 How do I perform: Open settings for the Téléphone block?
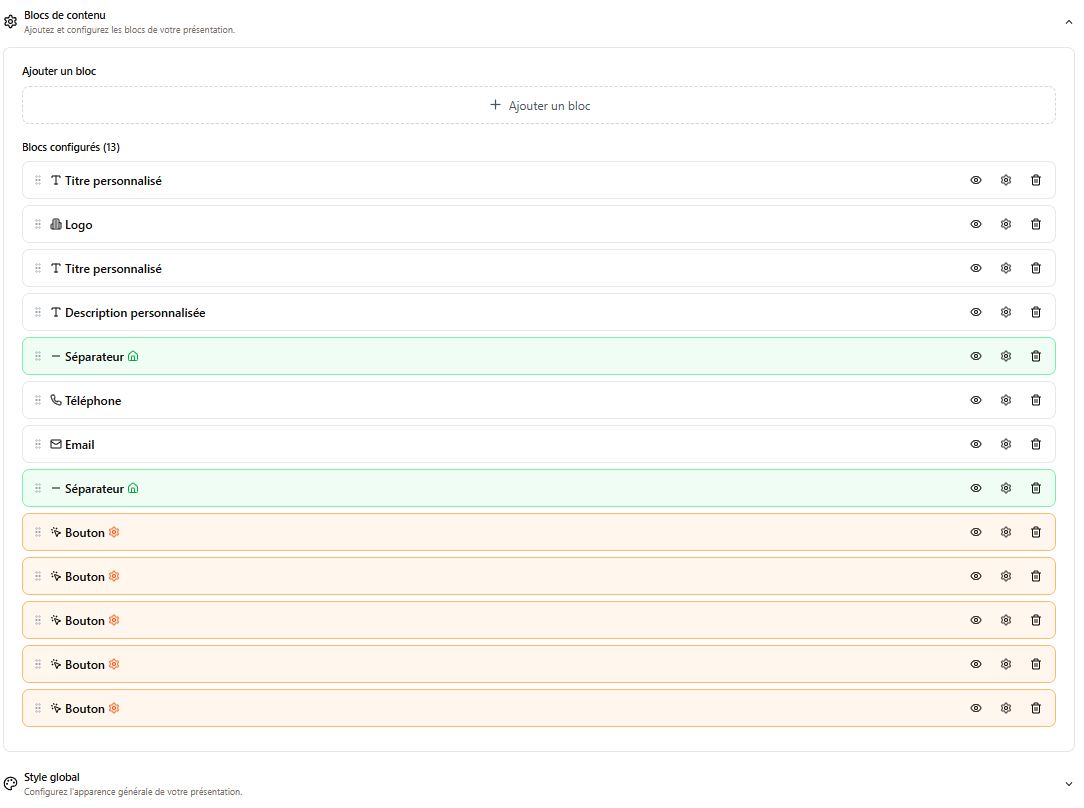(1006, 400)
